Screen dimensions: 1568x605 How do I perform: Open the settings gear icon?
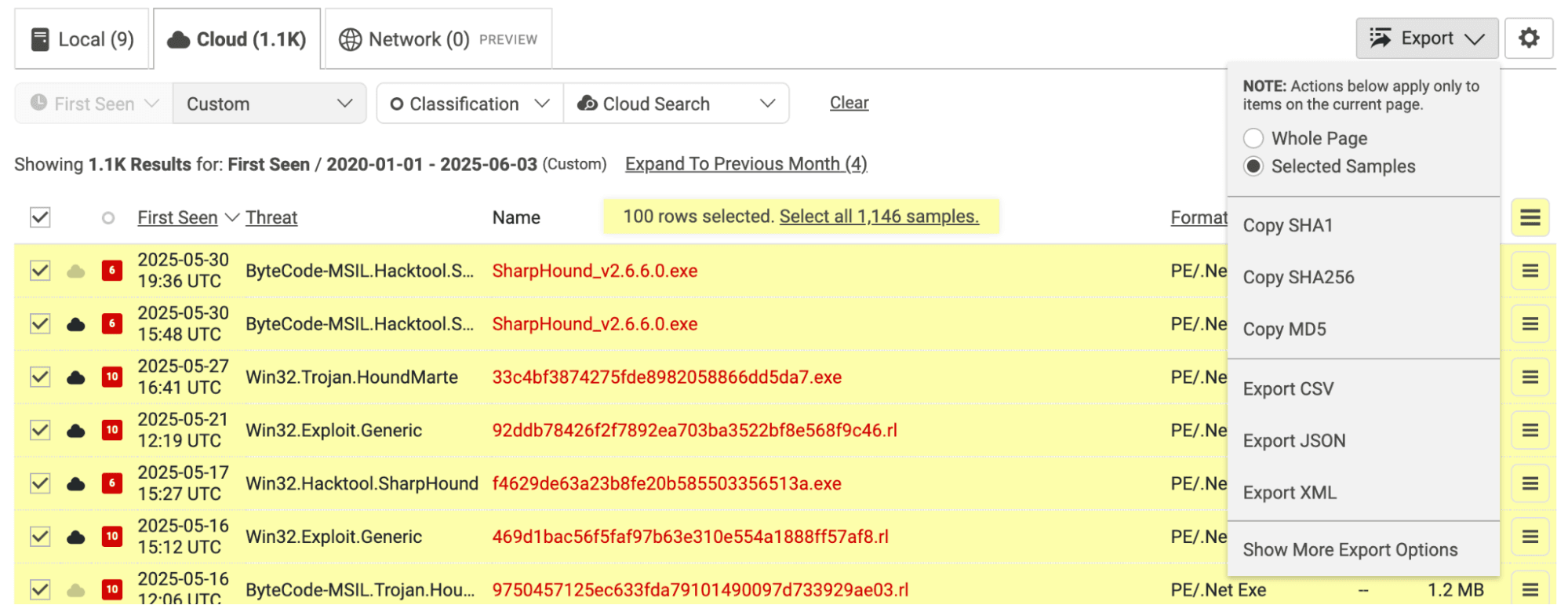1528,38
